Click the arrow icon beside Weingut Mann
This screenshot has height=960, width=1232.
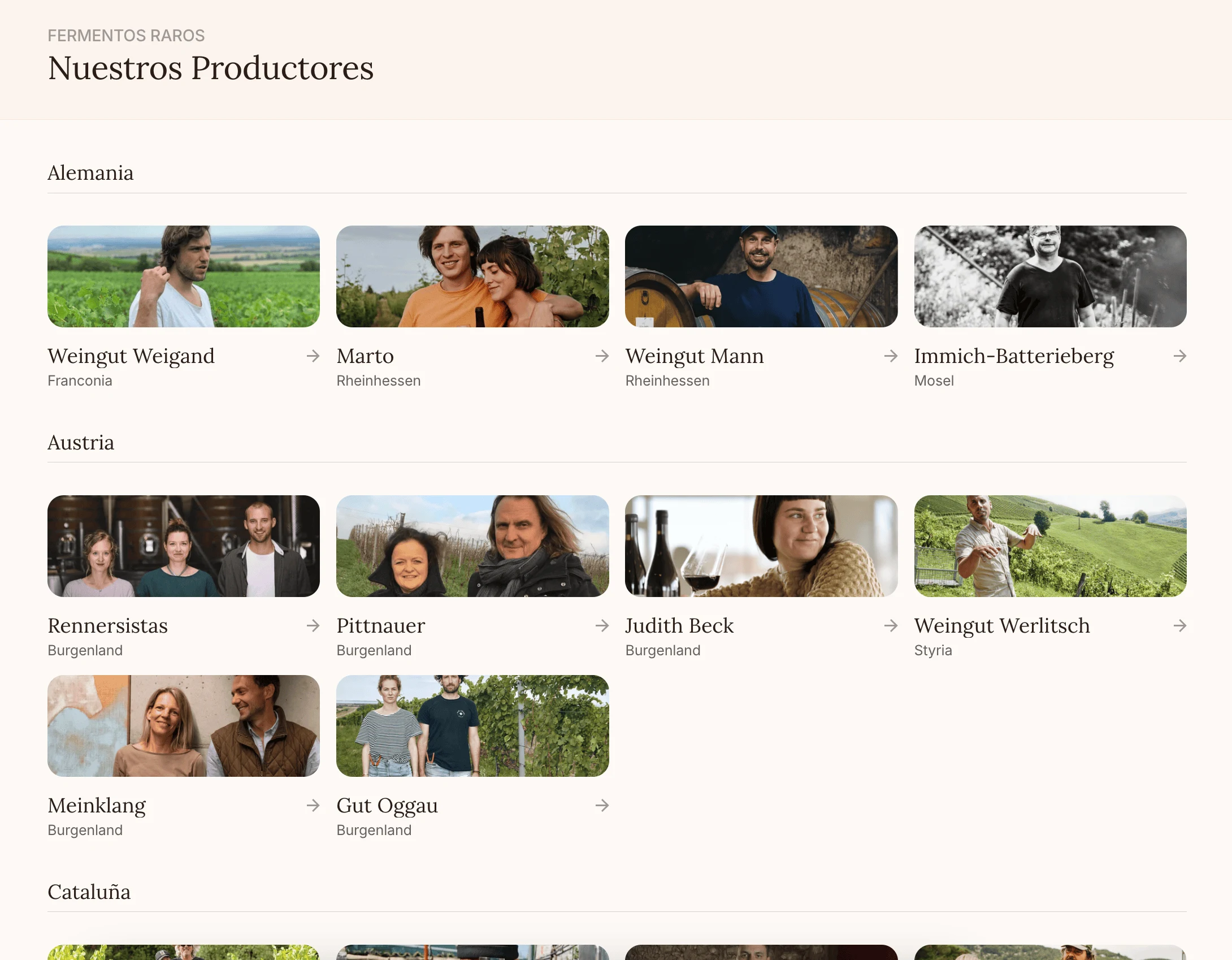point(891,356)
